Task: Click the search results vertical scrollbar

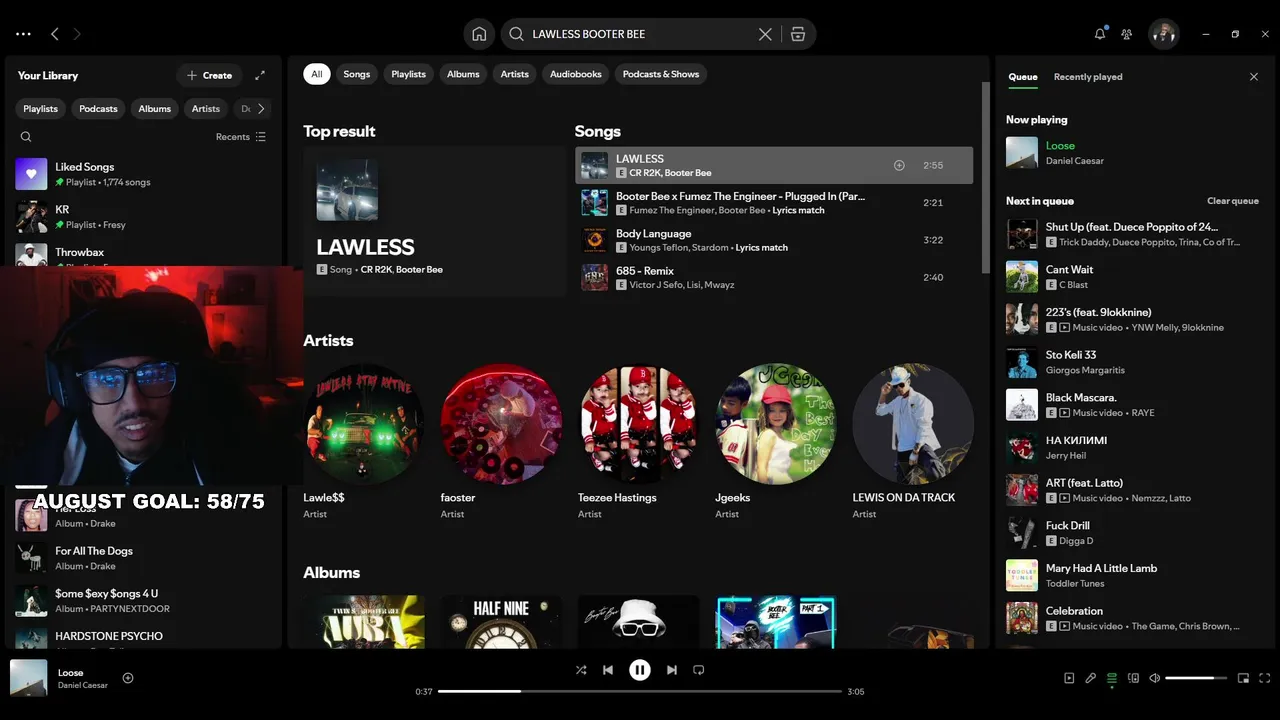Action: point(984,176)
